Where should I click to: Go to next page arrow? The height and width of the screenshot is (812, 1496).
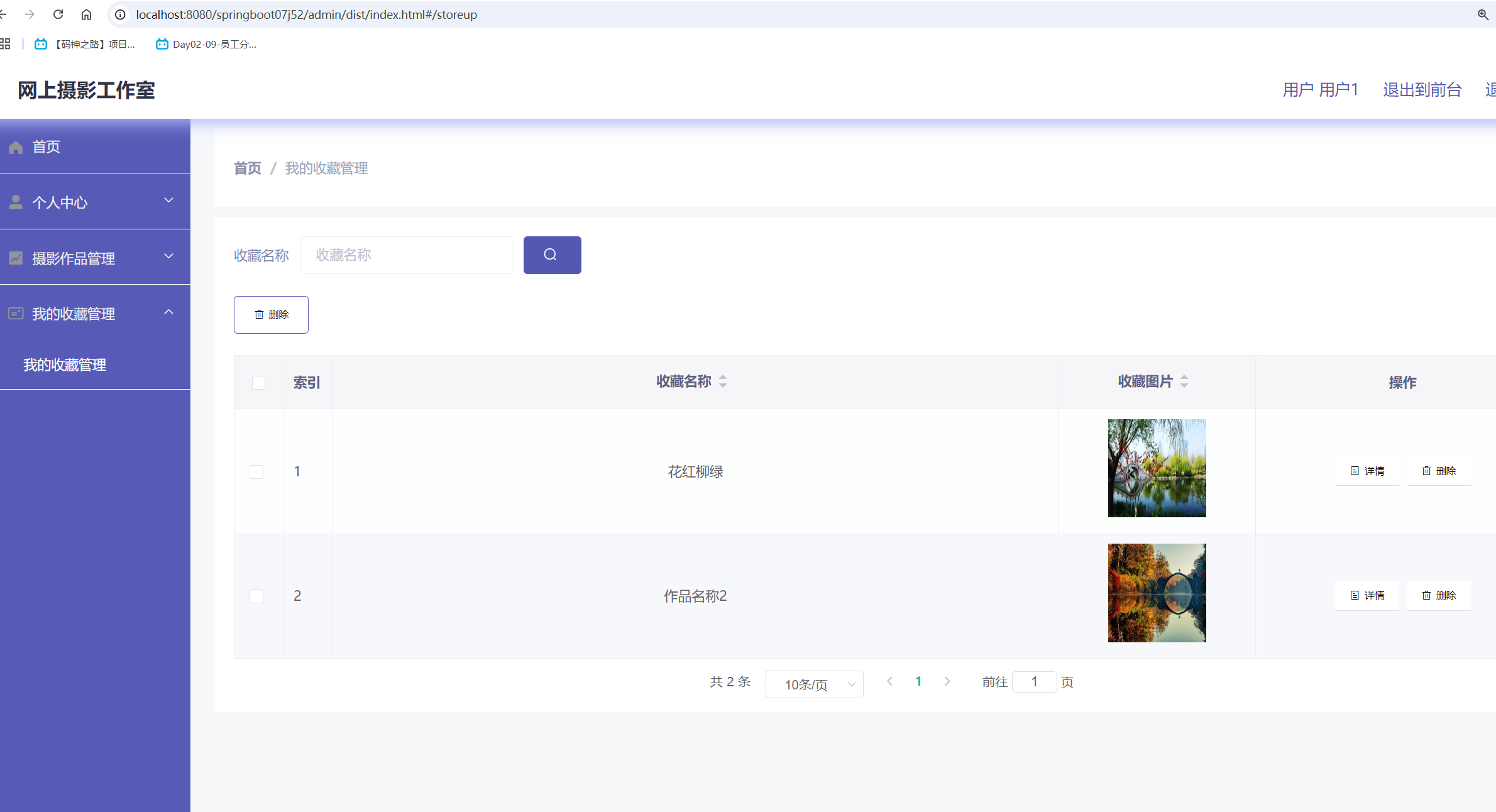click(x=947, y=681)
